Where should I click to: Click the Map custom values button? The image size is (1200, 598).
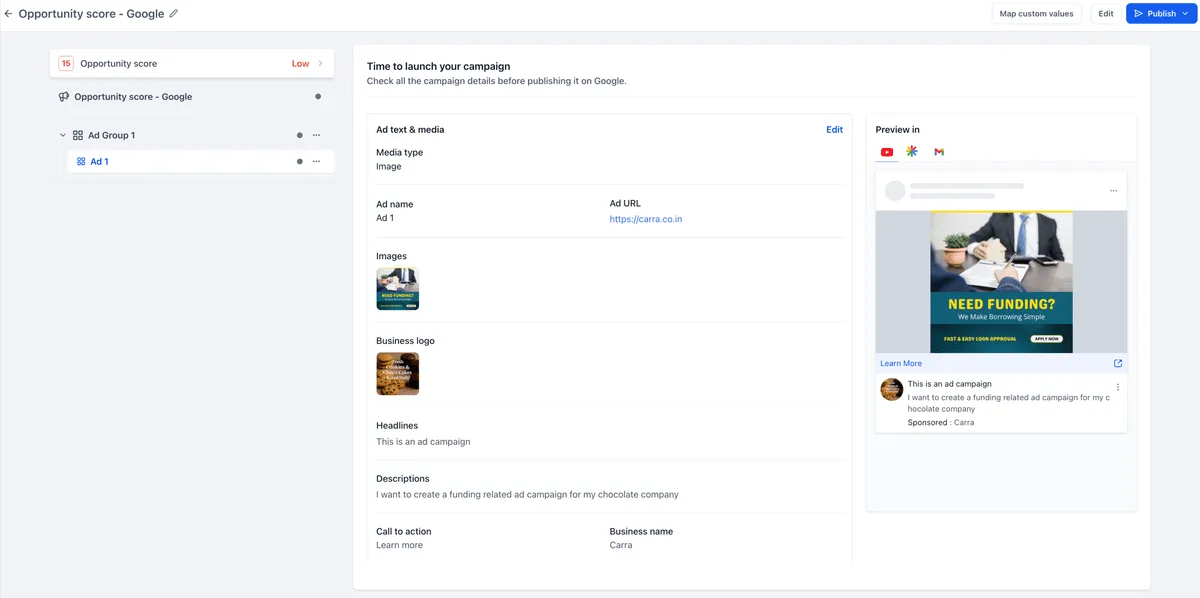[x=1037, y=14]
